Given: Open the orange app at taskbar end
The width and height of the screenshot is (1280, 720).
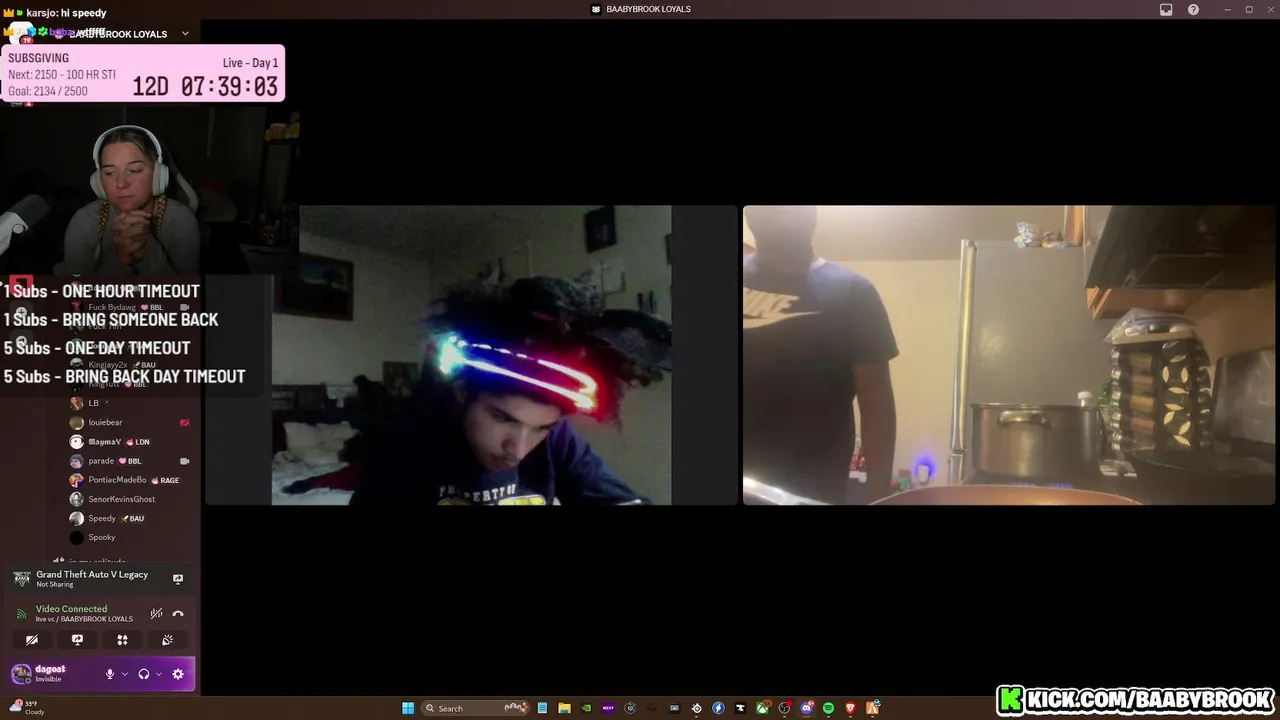Looking at the screenshot, I should [872, 708].
